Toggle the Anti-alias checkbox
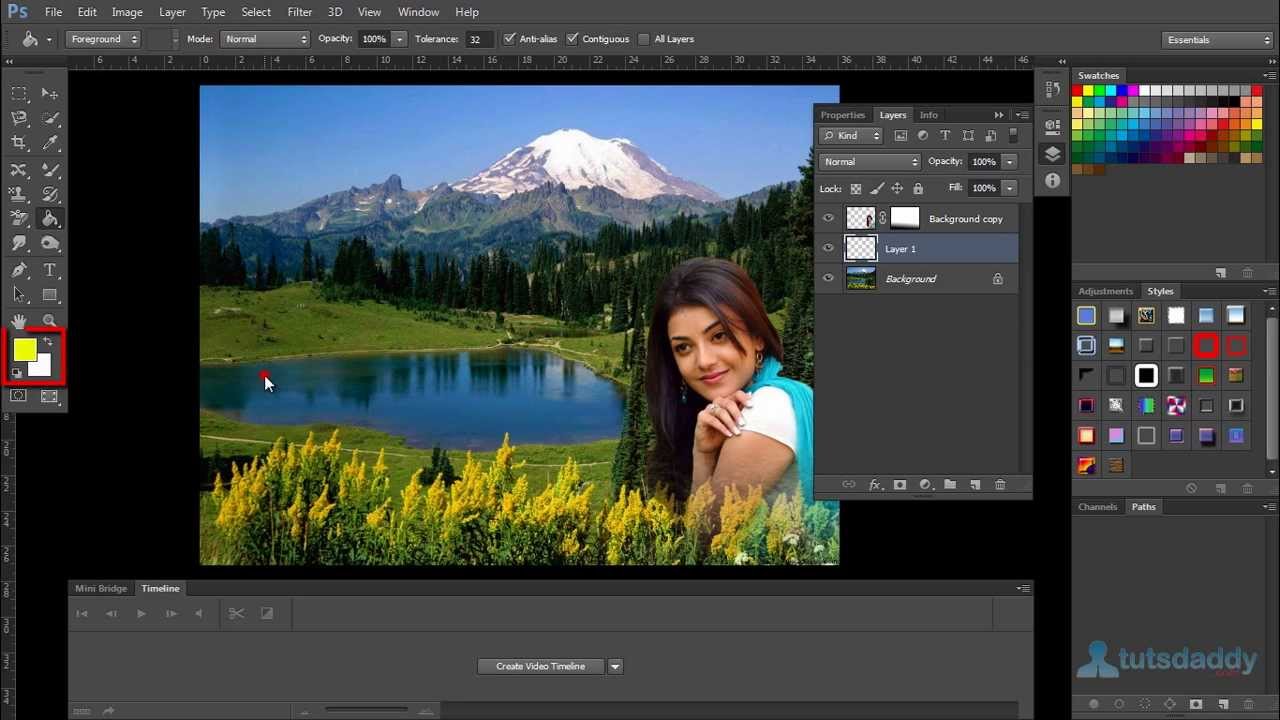Screen dimensions: 1280x720 510,39
